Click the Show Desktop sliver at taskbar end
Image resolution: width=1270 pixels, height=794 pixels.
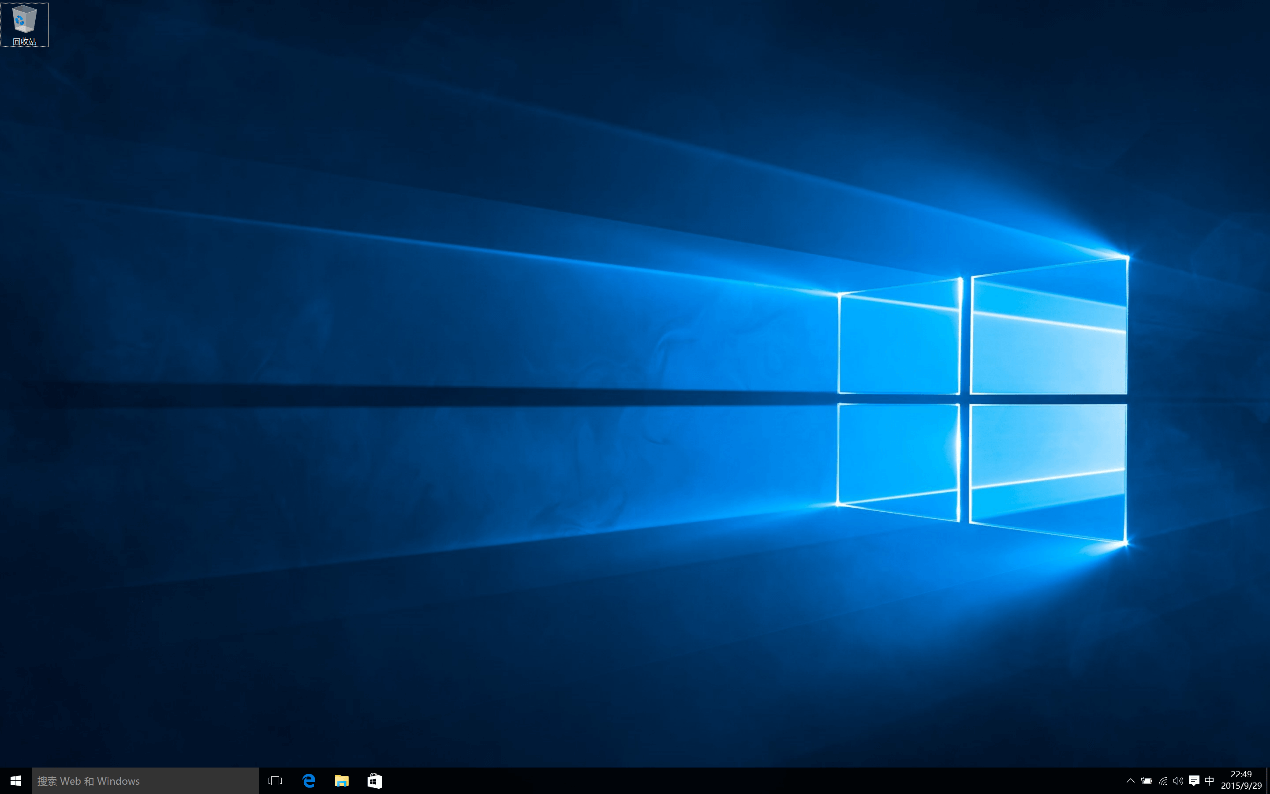(1266, 781)
